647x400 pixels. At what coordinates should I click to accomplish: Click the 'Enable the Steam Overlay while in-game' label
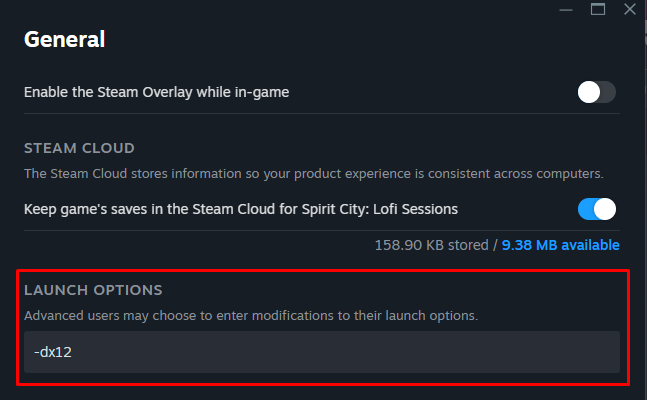pyautogui.click(x=156, y=93)
